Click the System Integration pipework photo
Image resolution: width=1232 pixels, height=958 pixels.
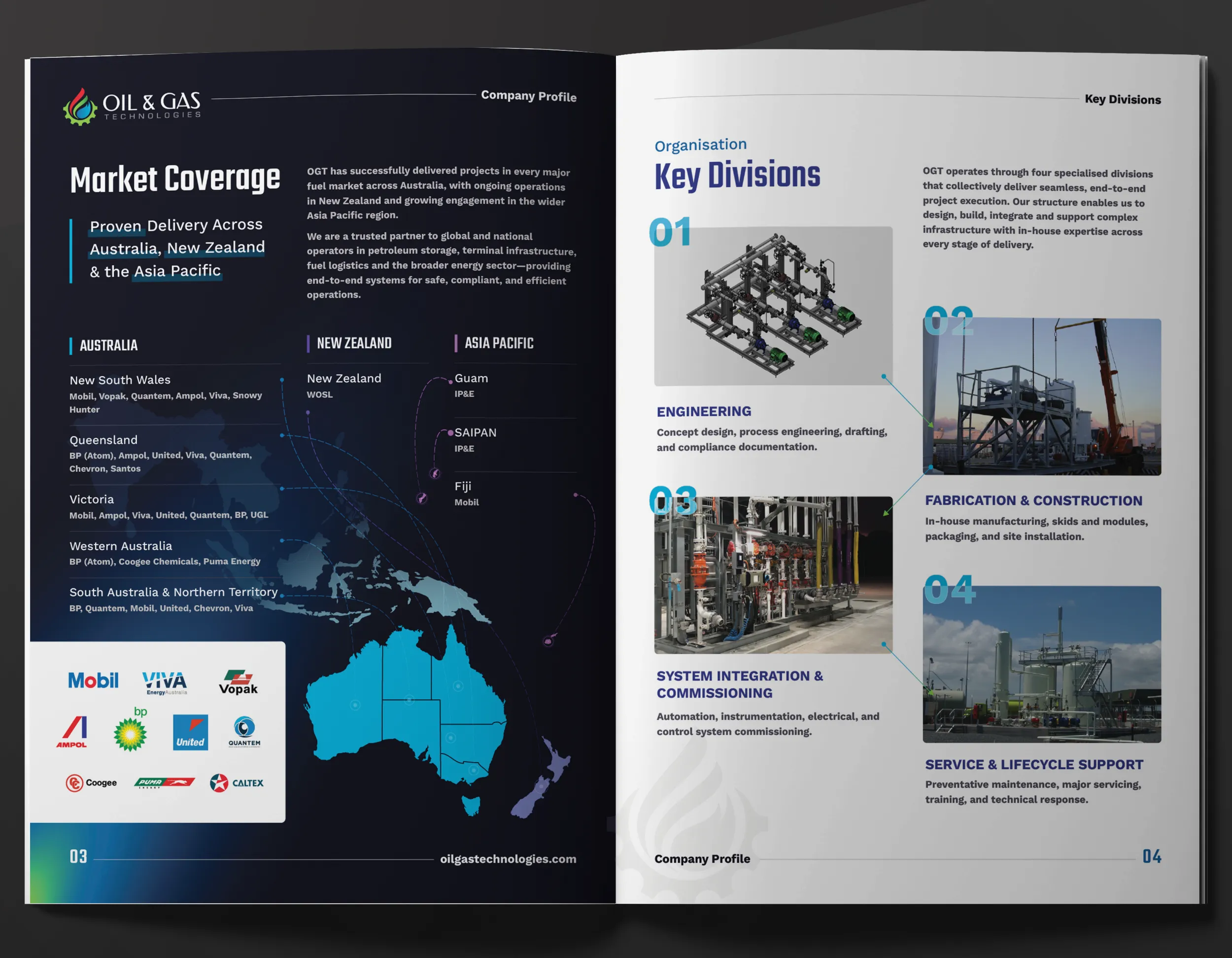click(x=773, y=575)
